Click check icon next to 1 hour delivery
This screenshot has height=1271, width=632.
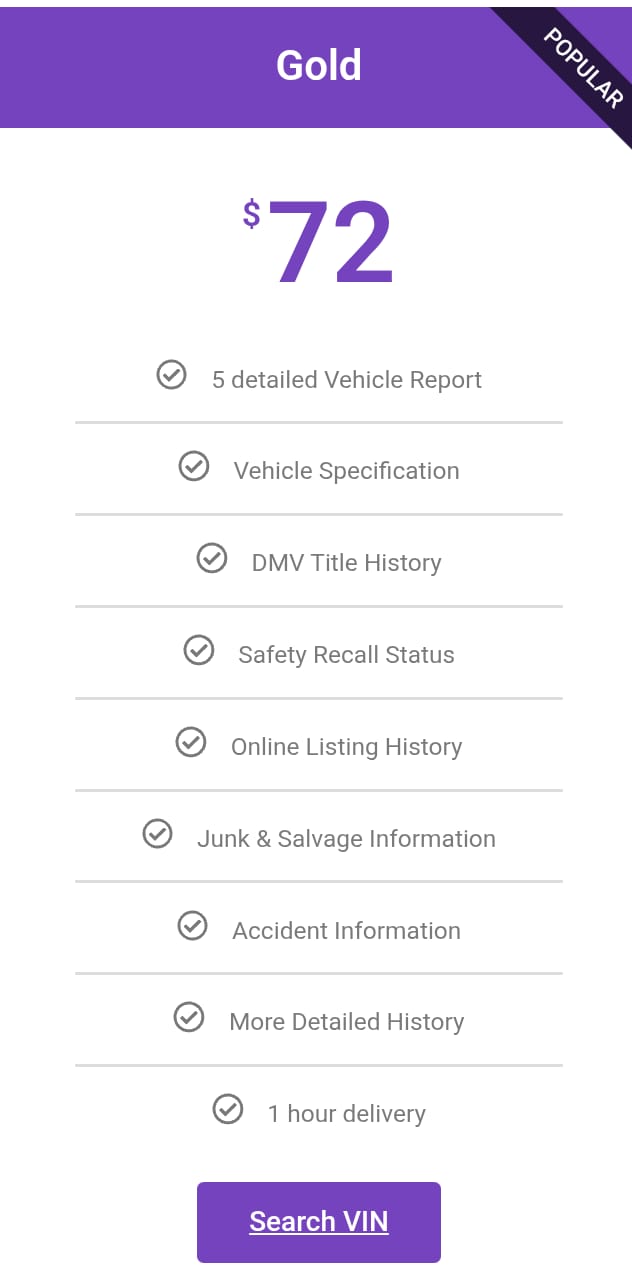click(228, 1109)
